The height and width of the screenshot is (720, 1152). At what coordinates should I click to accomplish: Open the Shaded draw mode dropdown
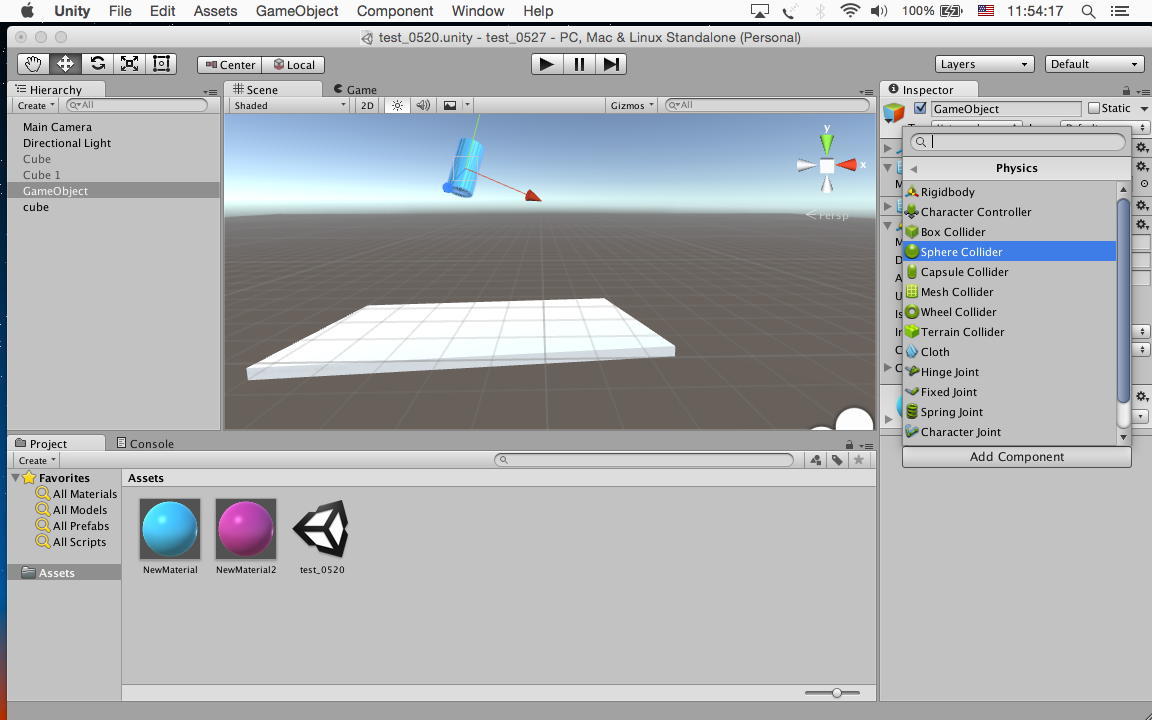(289, 105)
